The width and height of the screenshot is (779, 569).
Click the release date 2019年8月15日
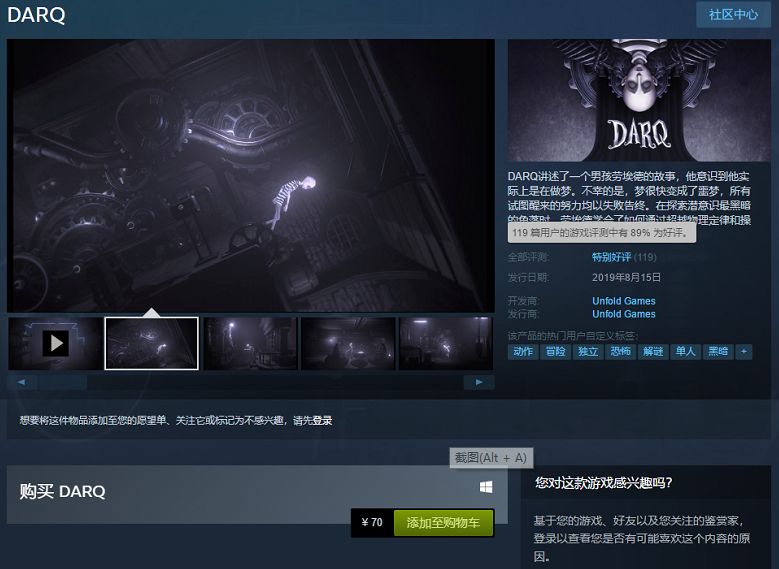(626, 277)
